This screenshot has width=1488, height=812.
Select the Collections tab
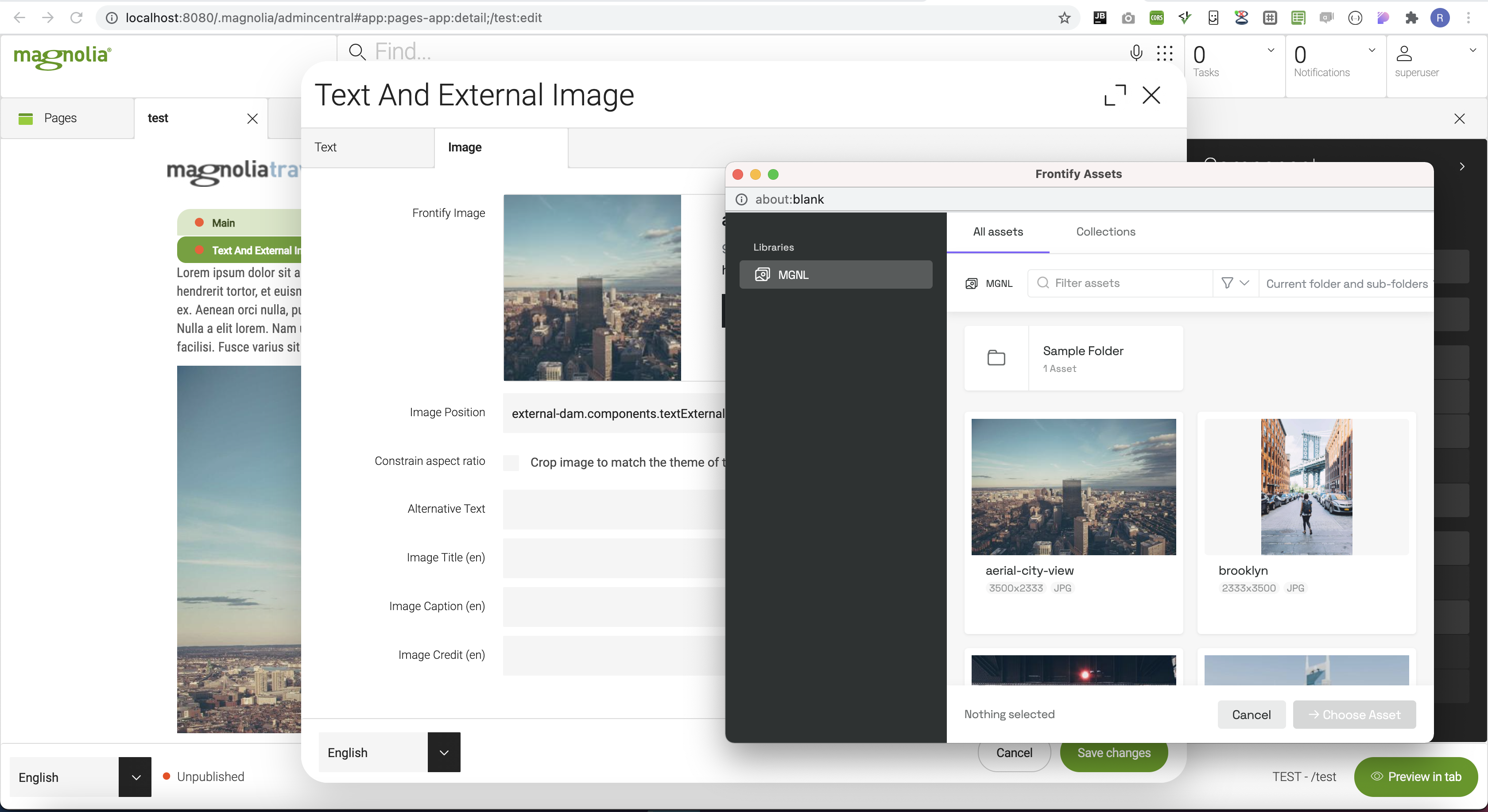pos(1105,232)
